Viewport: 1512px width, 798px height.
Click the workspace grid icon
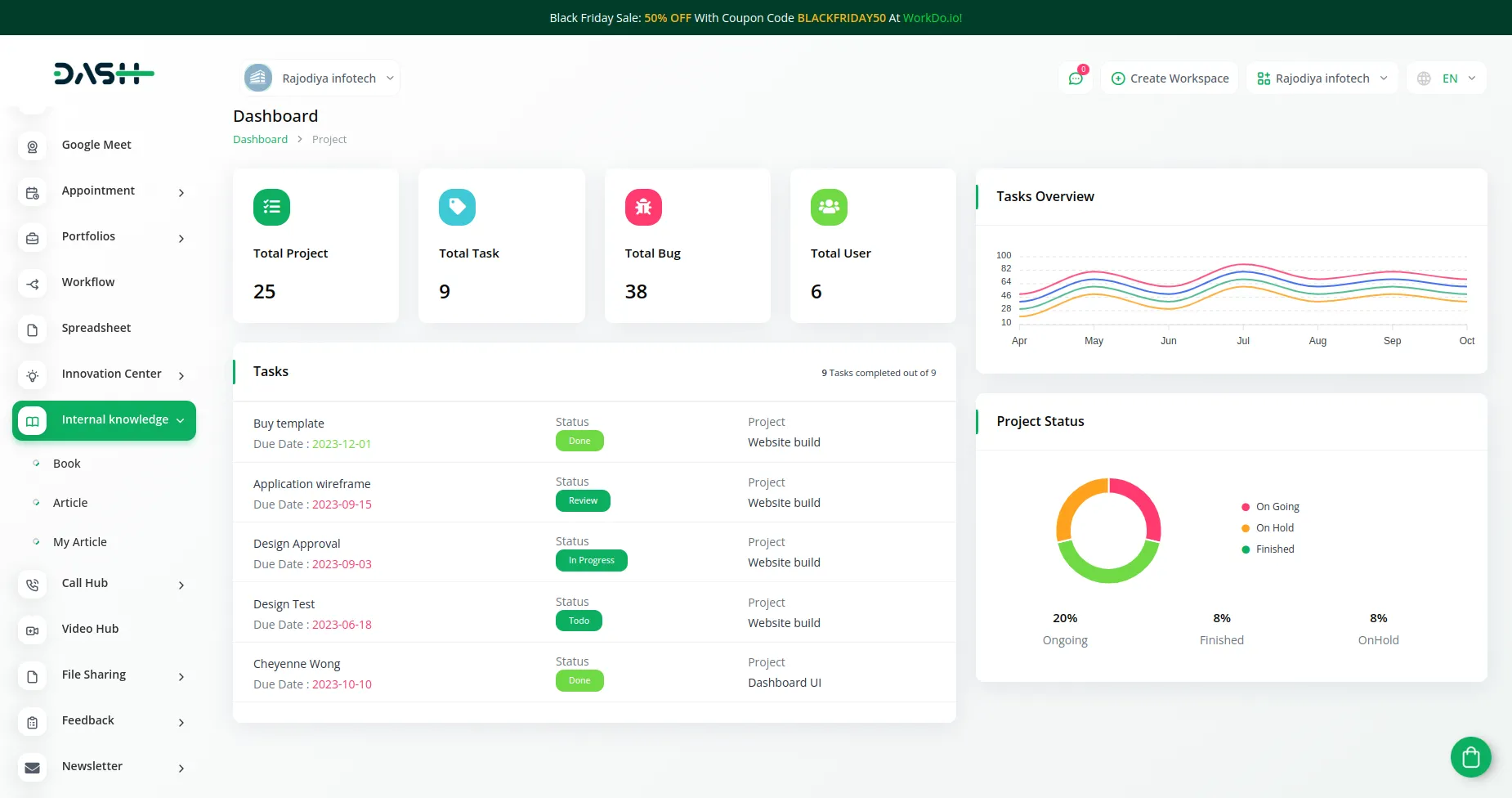point(1264,78)
